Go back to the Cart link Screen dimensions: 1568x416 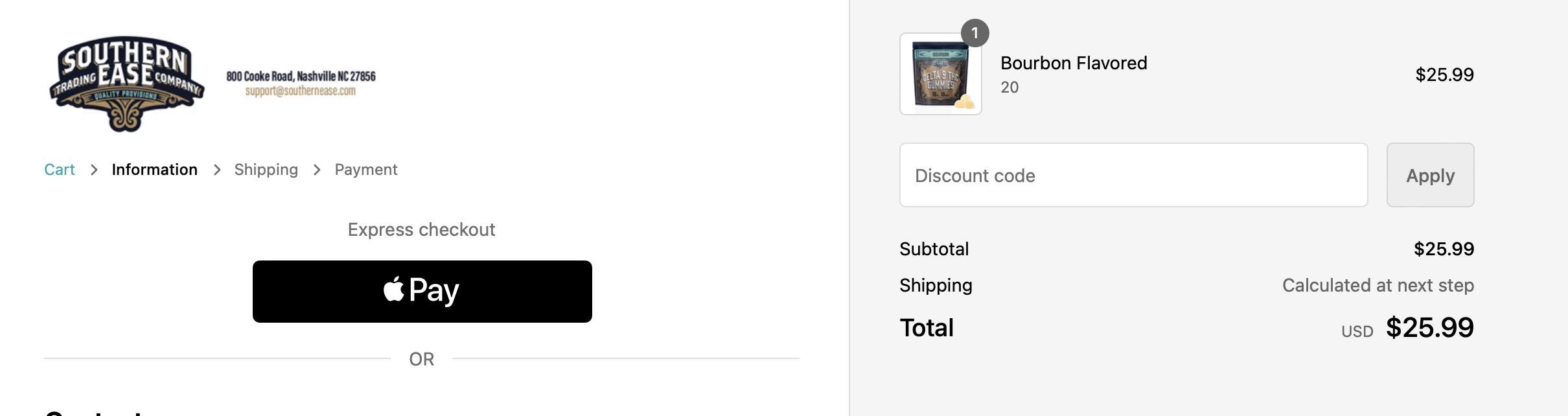click(60, 170)
